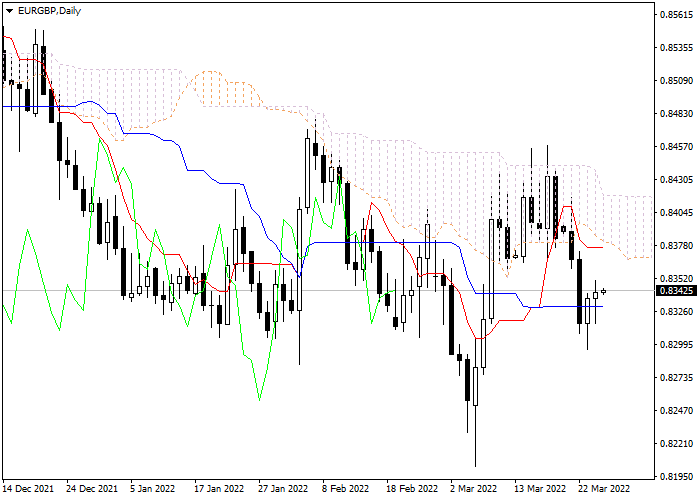700x500 pixels.
Task: Select the 5 Jan 2022 date label
Action: (153, 488)
